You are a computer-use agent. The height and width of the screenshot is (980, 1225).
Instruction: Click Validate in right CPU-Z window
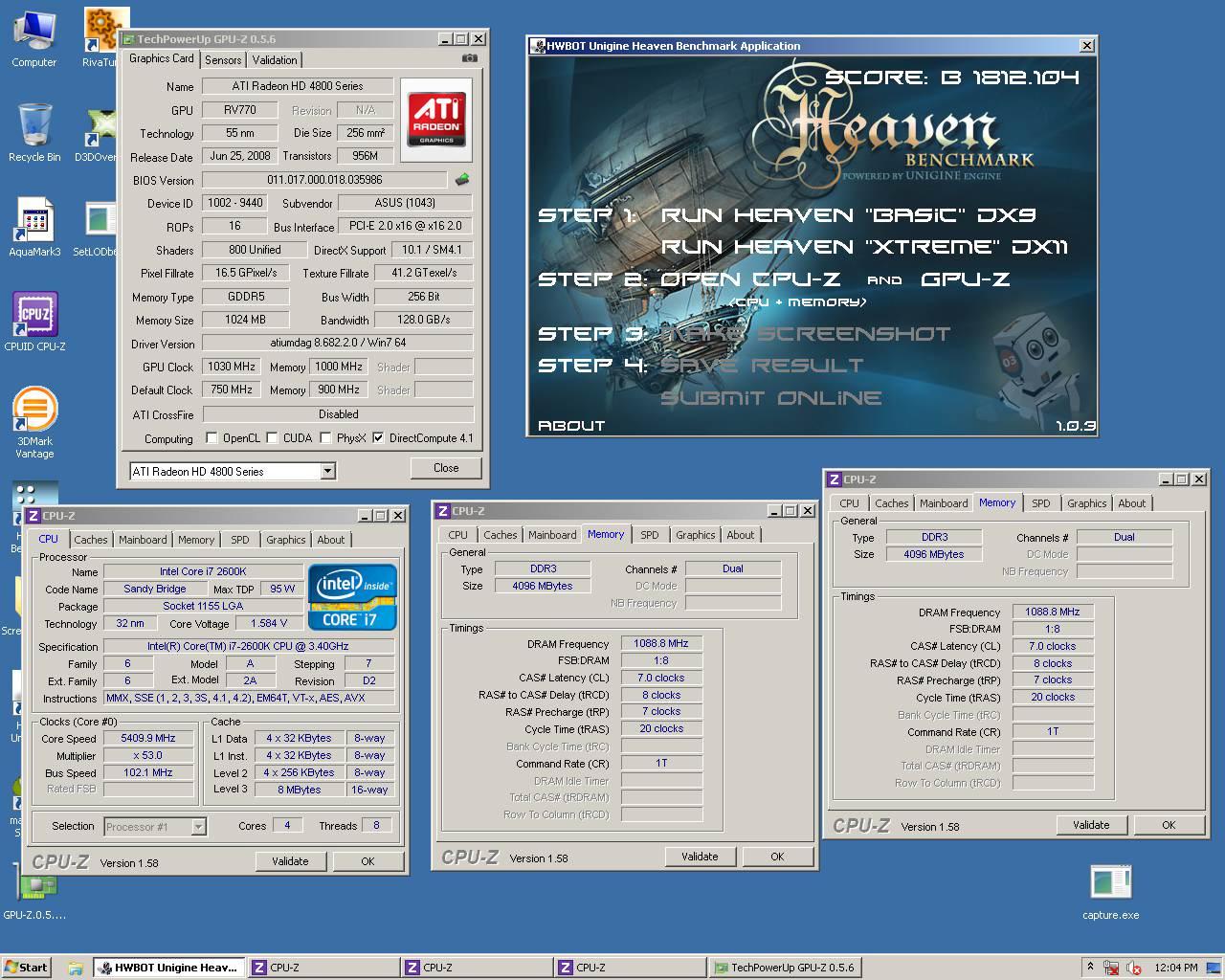1091,825
